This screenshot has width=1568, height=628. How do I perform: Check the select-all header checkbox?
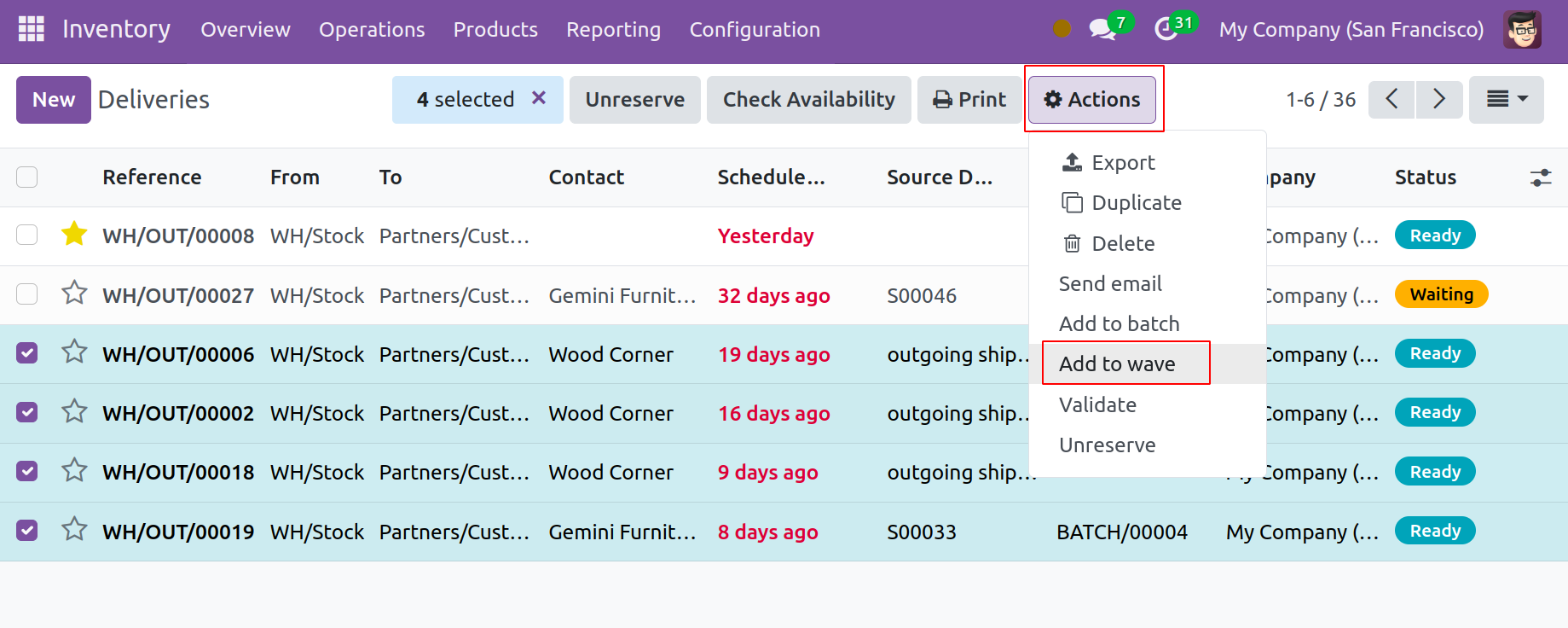[27, 177]
